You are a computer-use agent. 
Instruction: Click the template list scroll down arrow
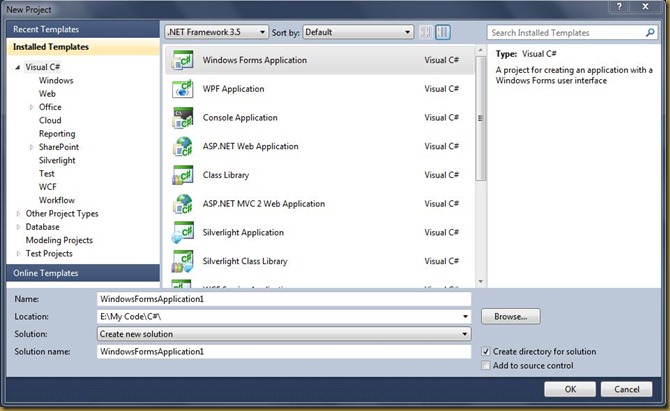(480, 282)
